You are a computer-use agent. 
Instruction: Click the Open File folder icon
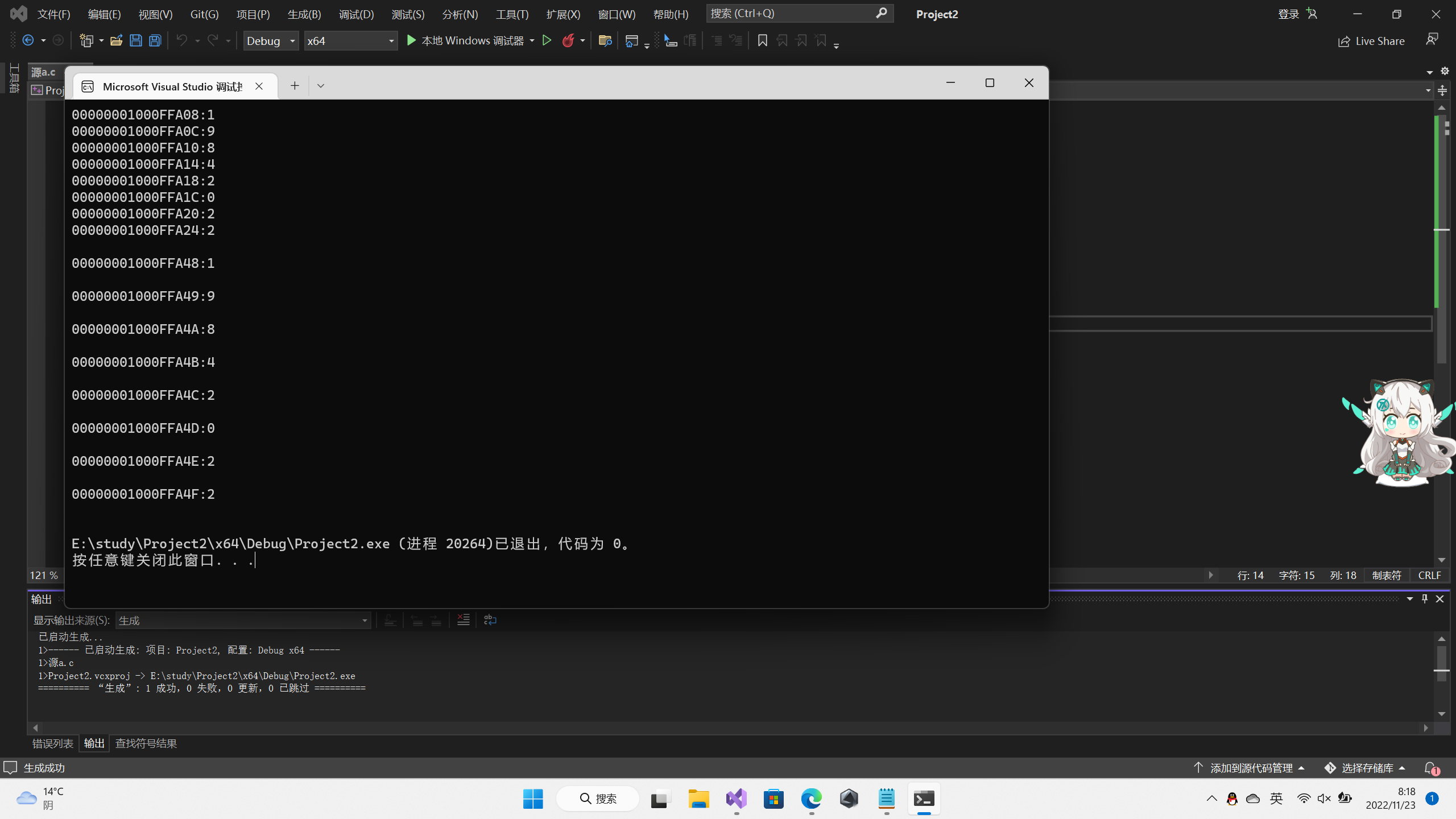[x=116, y=40]
